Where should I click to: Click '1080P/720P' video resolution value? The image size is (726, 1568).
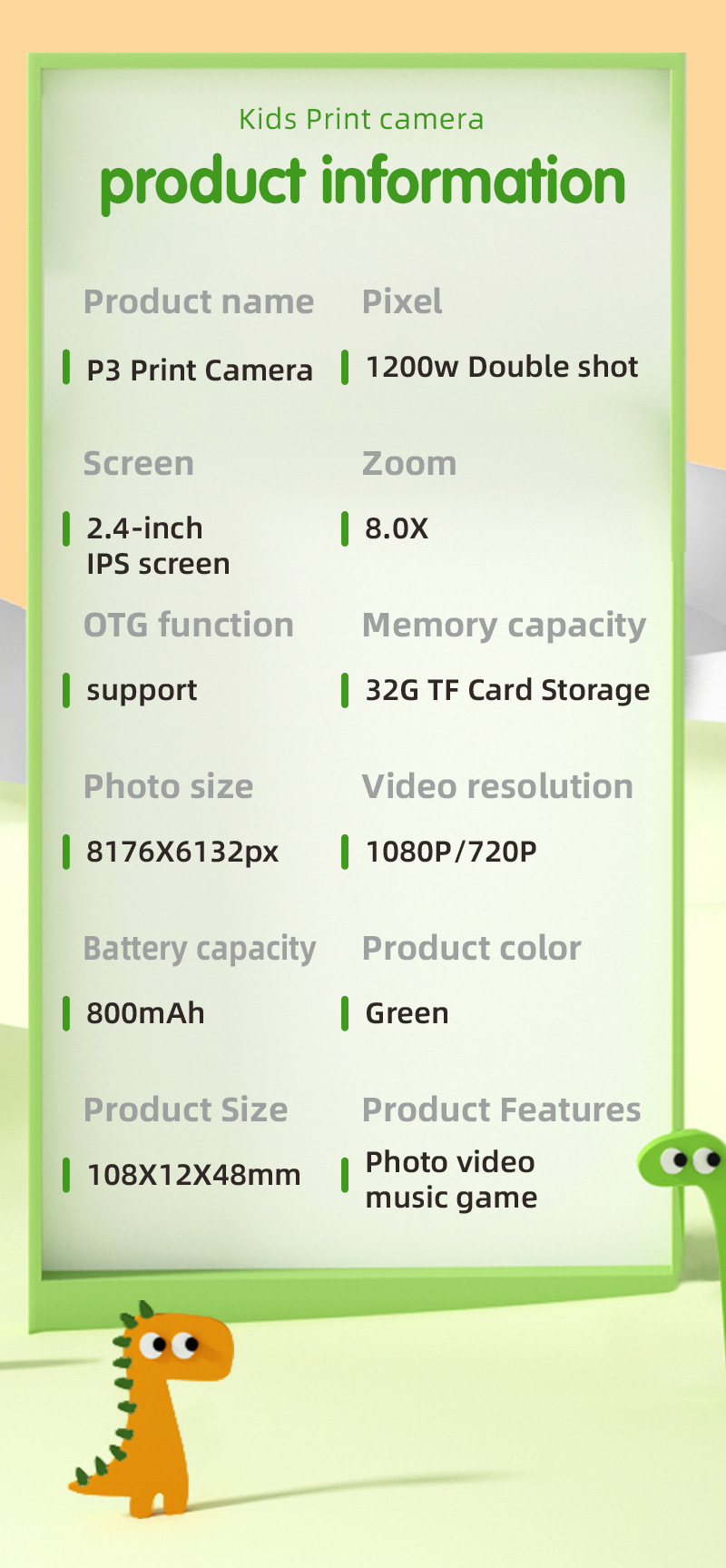click(x=451, y=852)
